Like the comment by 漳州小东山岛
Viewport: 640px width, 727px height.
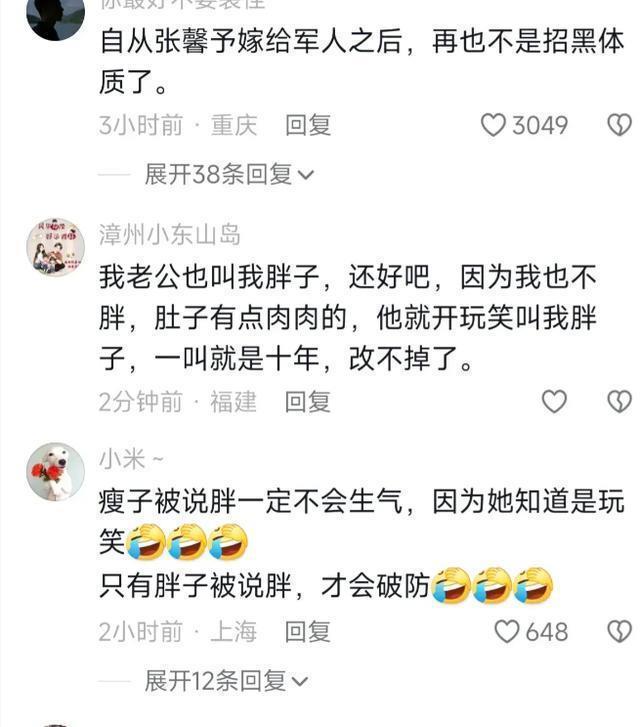pos(554,402)
